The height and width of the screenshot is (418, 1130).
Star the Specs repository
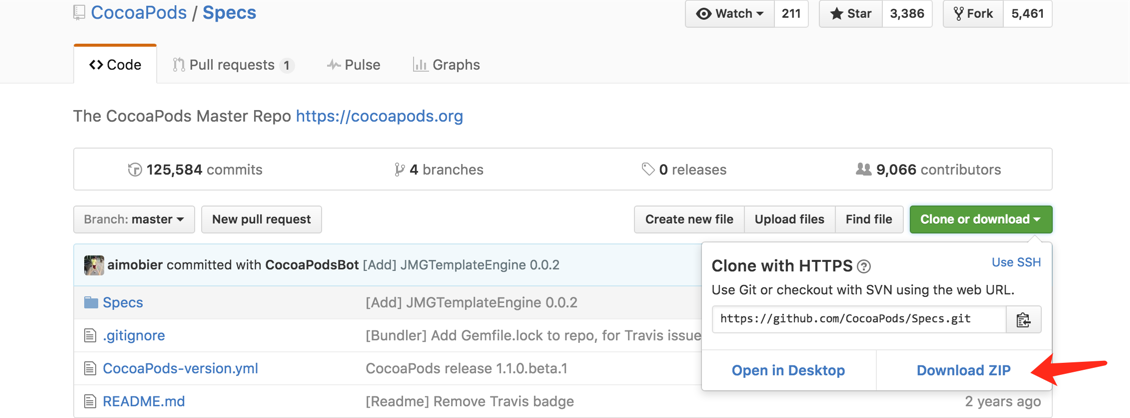tap(851, 14)
